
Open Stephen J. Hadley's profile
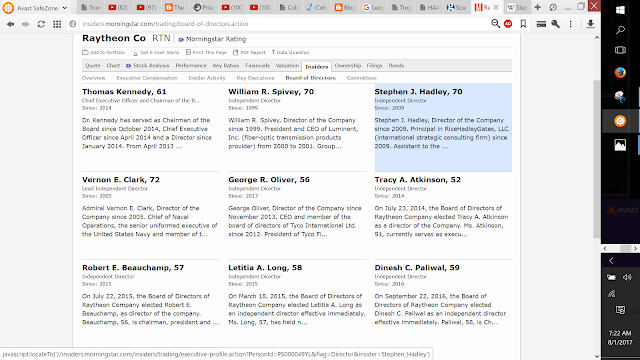pyautogui.click(x=418, y=92)
